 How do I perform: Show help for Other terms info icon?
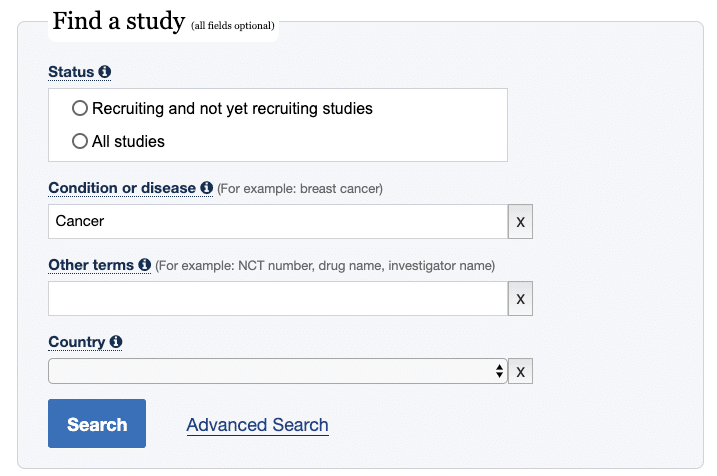click(x=144, y=264)
